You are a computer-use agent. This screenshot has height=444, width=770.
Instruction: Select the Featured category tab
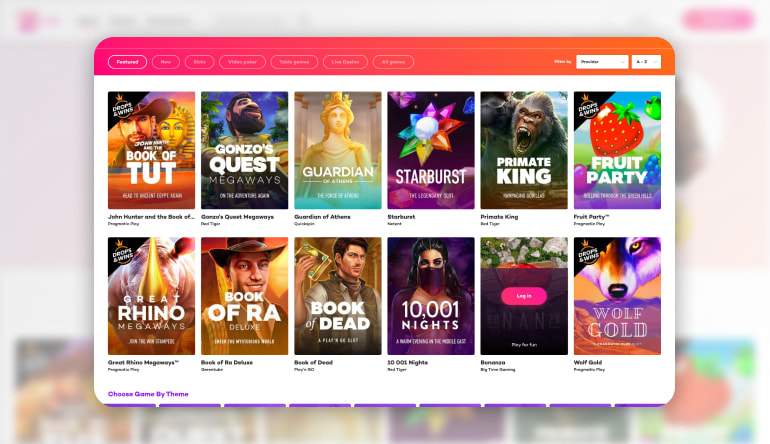point(127,62)
